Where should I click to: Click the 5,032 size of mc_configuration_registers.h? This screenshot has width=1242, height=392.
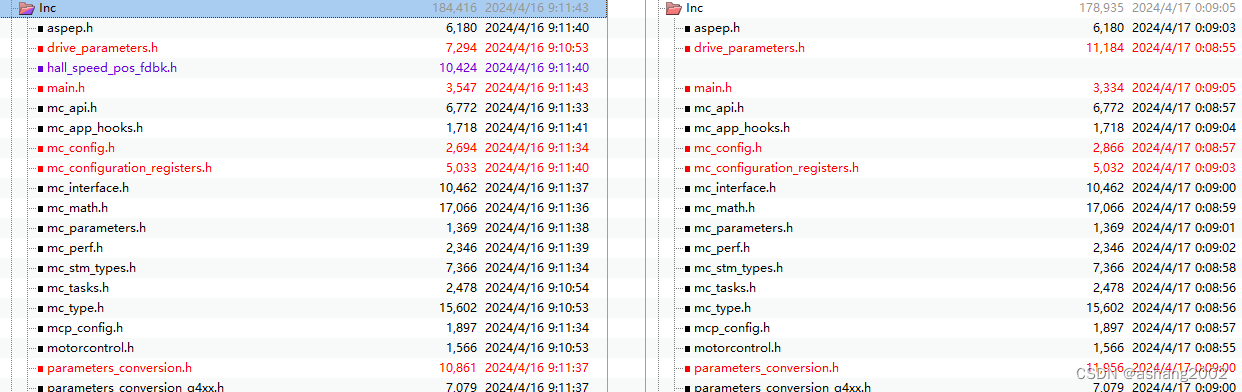(1109, 168)
